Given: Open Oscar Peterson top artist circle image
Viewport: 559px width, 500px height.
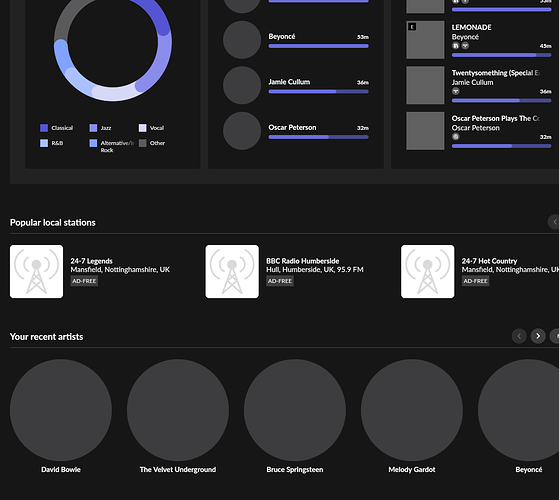Looking at the screenshot, I should click(x=242, y=131).
